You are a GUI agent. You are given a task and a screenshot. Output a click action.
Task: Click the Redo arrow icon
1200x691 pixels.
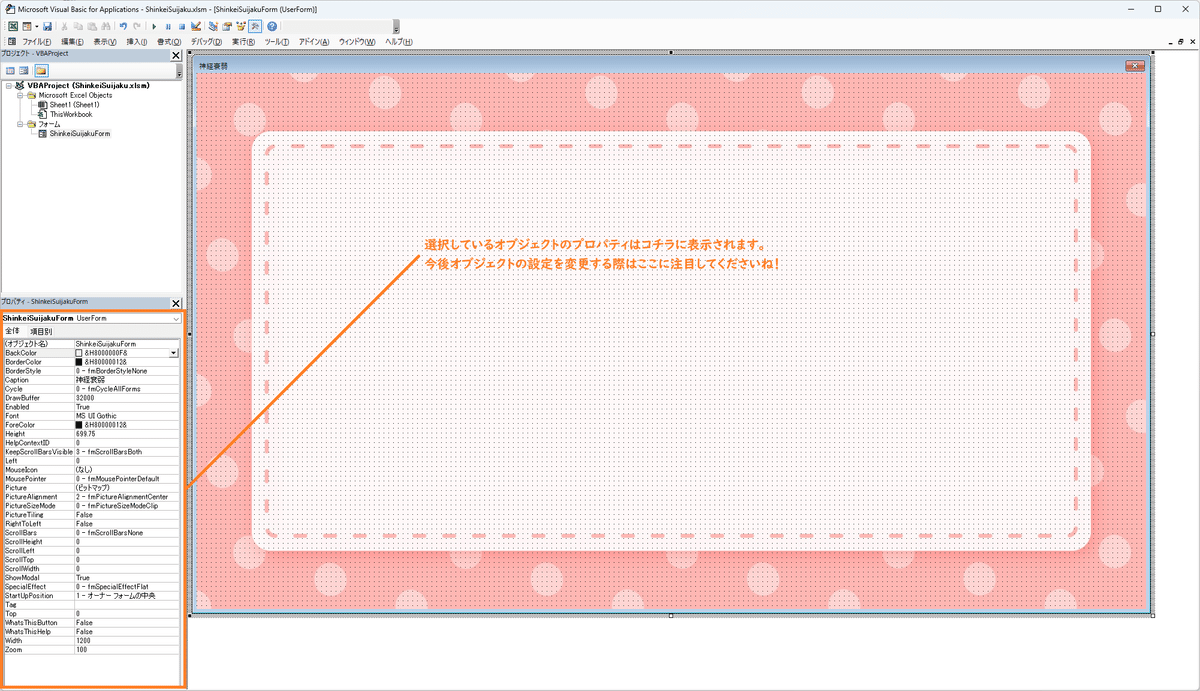(137, 27)
